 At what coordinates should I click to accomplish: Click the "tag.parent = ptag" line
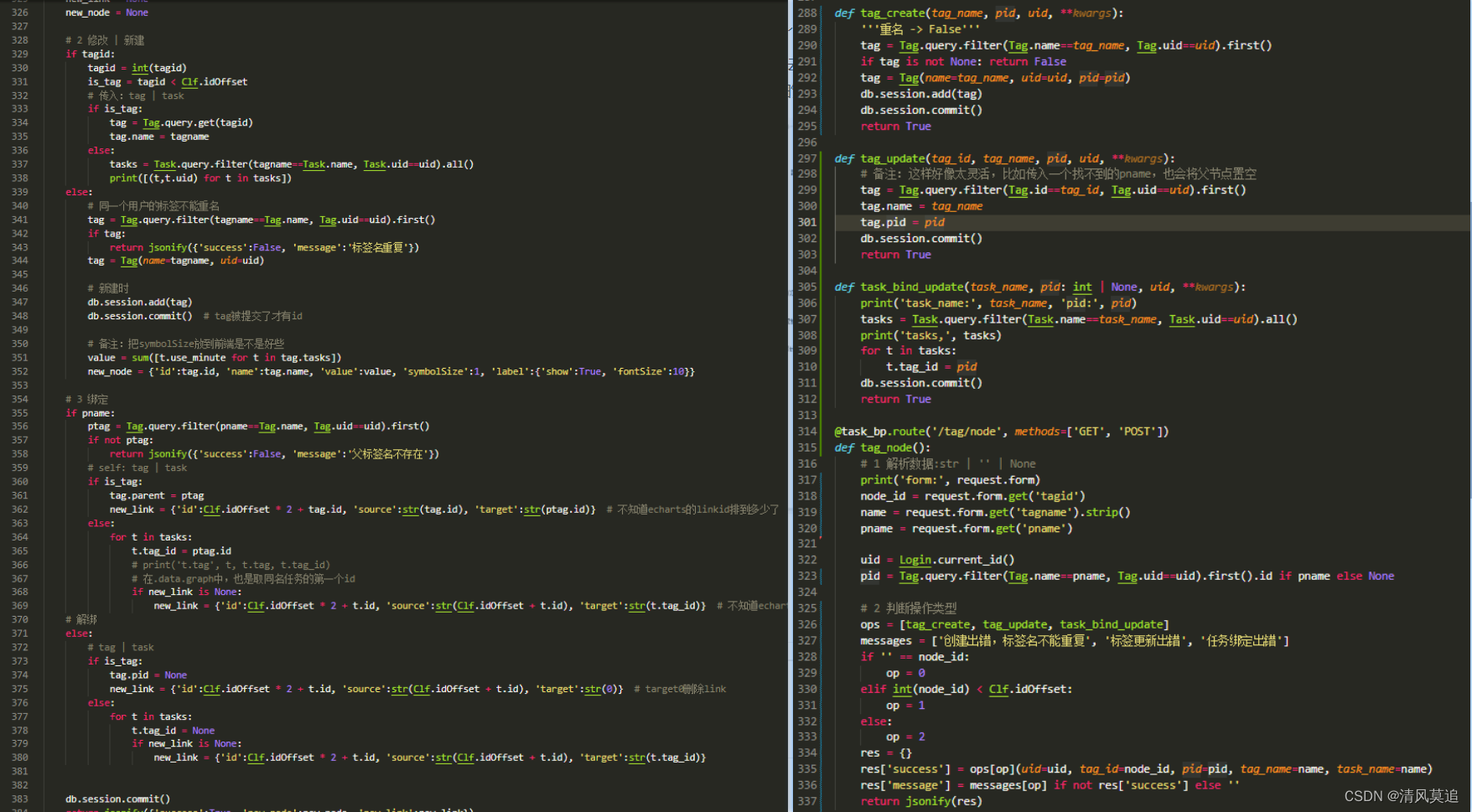156,495
